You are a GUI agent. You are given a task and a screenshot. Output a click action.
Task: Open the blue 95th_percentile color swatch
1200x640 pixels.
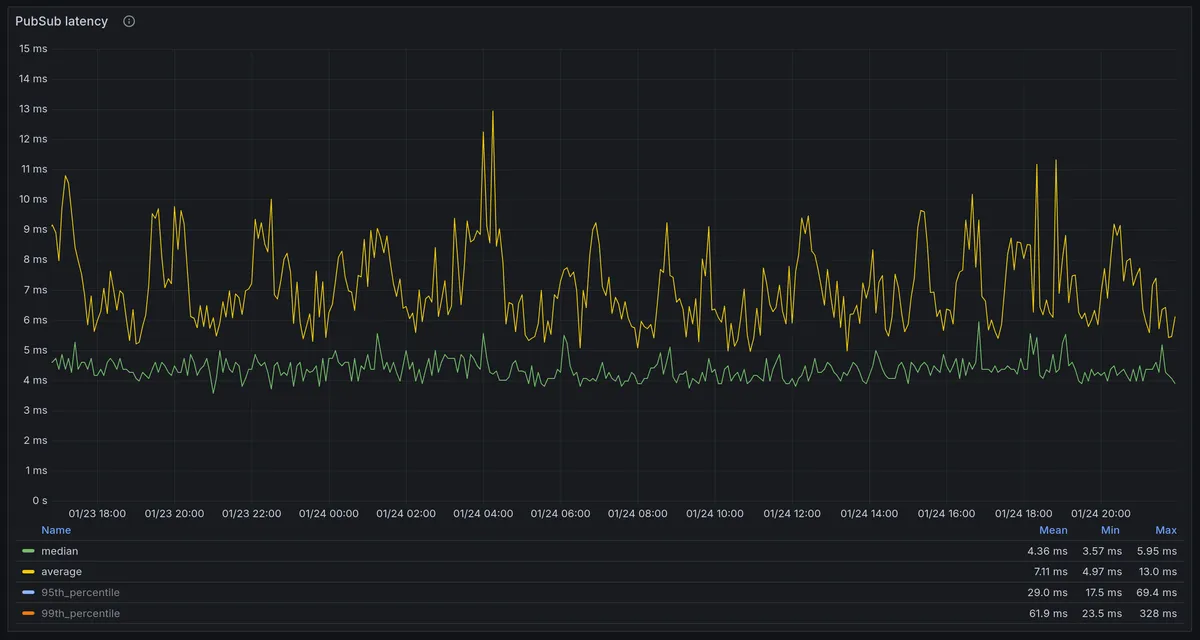click(x=28, y=593)
